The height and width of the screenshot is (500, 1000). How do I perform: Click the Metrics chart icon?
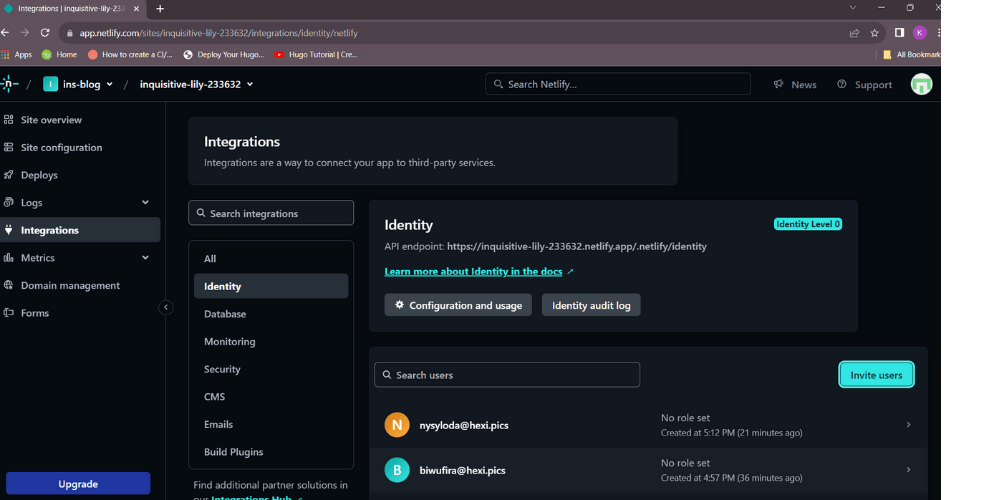[8, 258]
